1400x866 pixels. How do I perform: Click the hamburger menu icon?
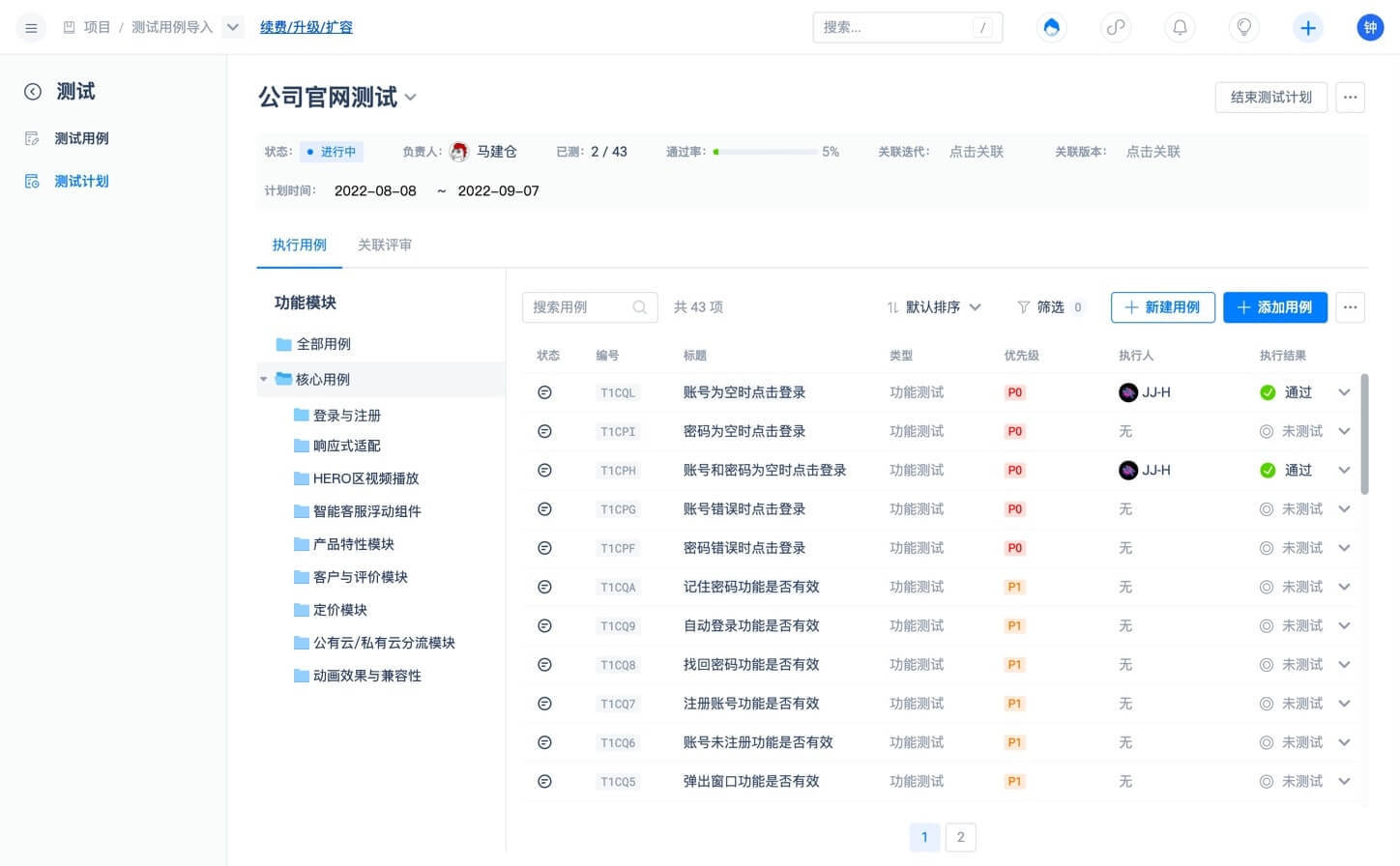click(x=31, y=28)
